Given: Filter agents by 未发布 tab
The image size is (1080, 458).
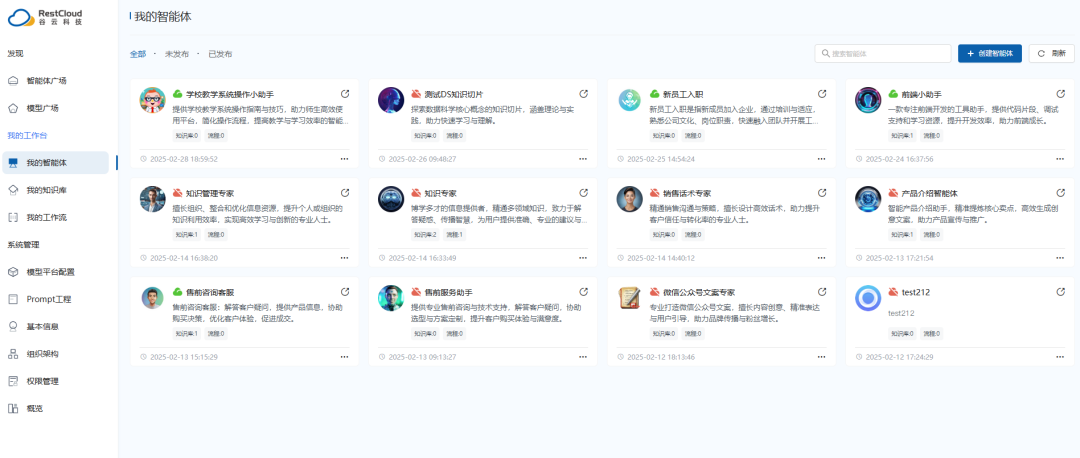Looking at the screenshot, I should click(x=177, y=54).
